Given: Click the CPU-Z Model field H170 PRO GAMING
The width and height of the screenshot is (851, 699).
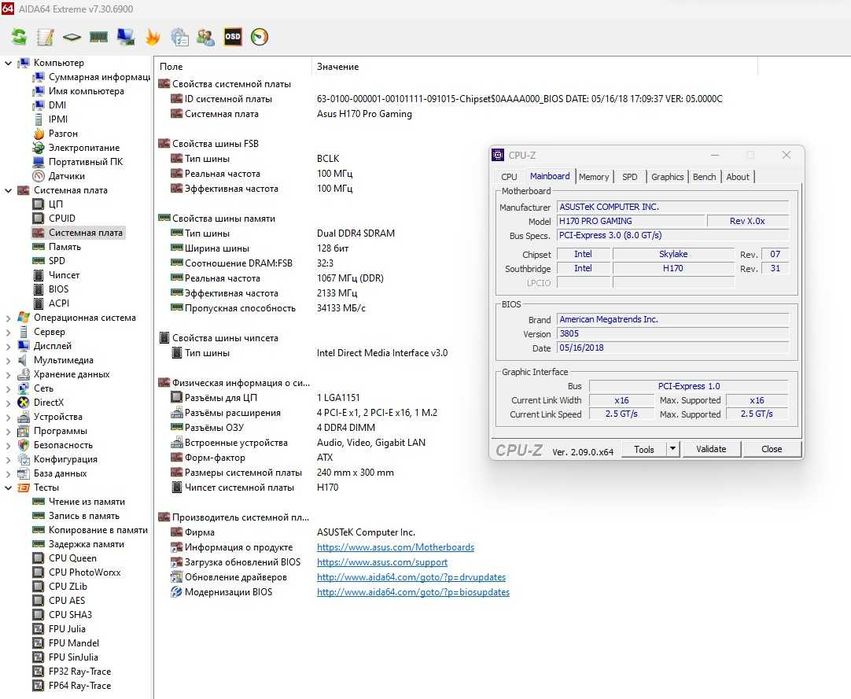Looking at the screenshot, I should pyautogui.click(x=631, y=221).
